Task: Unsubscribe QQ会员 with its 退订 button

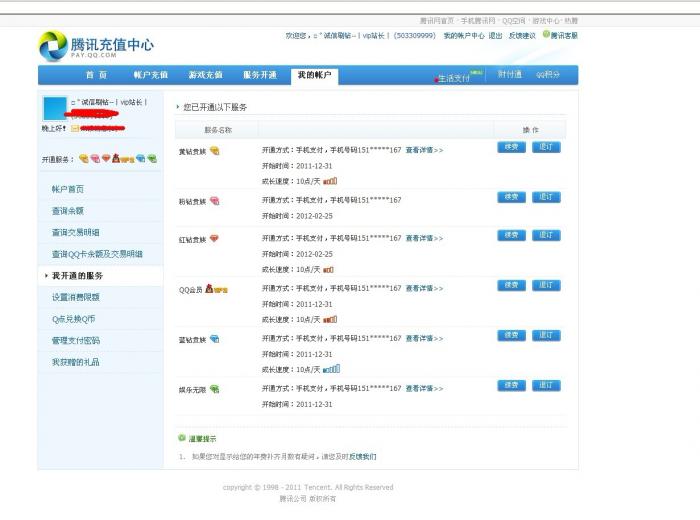Action: (546, 285)
